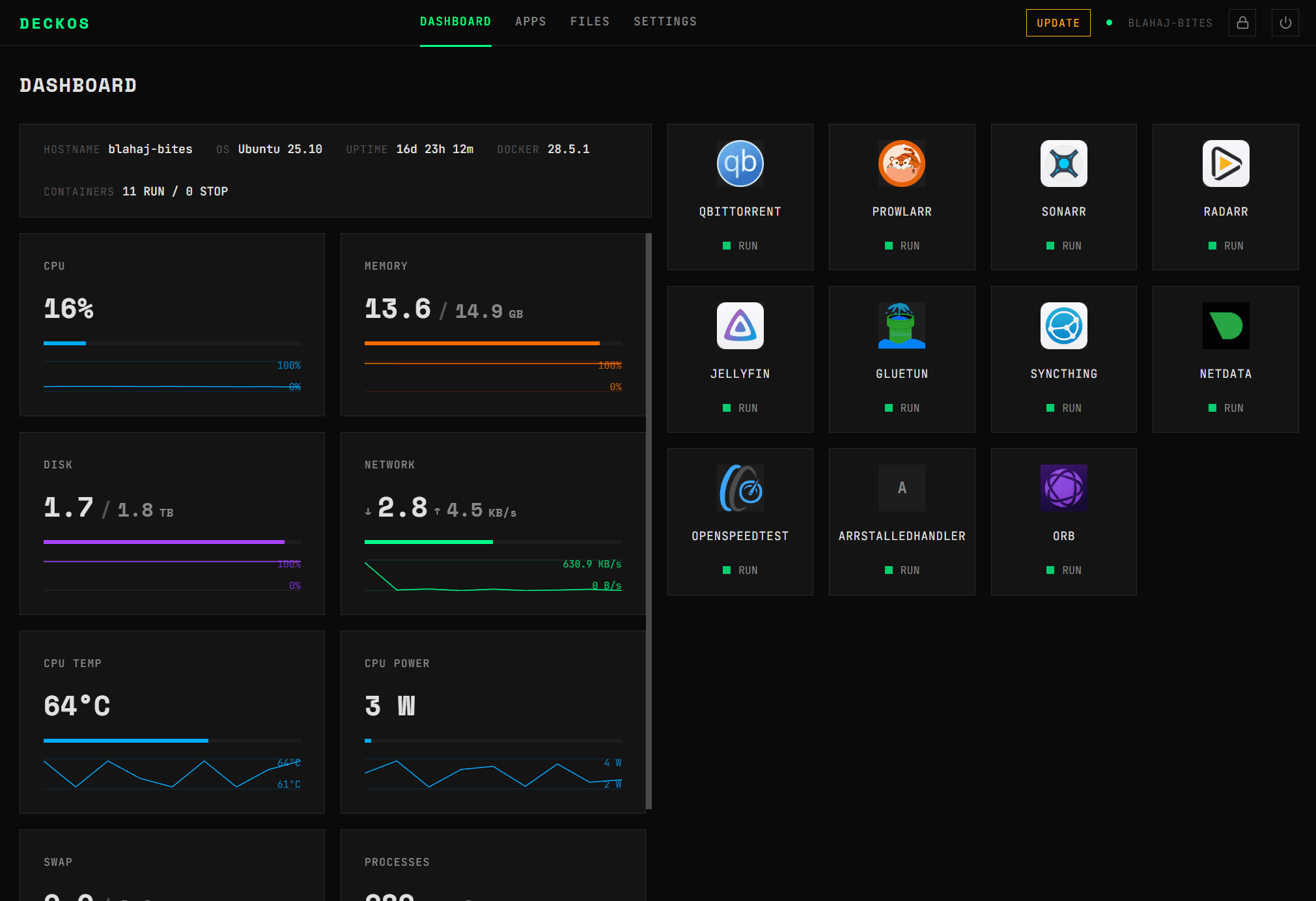1316x901 pixels.
Task: Click the Radarr RUN status
Action: pos(1226,246)
